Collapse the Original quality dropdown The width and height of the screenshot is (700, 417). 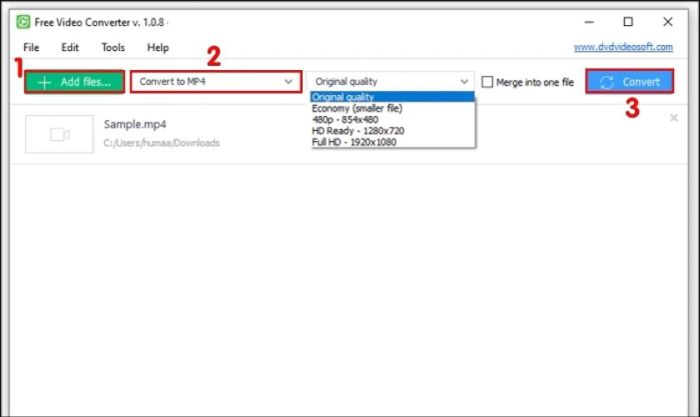click(x=390, y=82)
